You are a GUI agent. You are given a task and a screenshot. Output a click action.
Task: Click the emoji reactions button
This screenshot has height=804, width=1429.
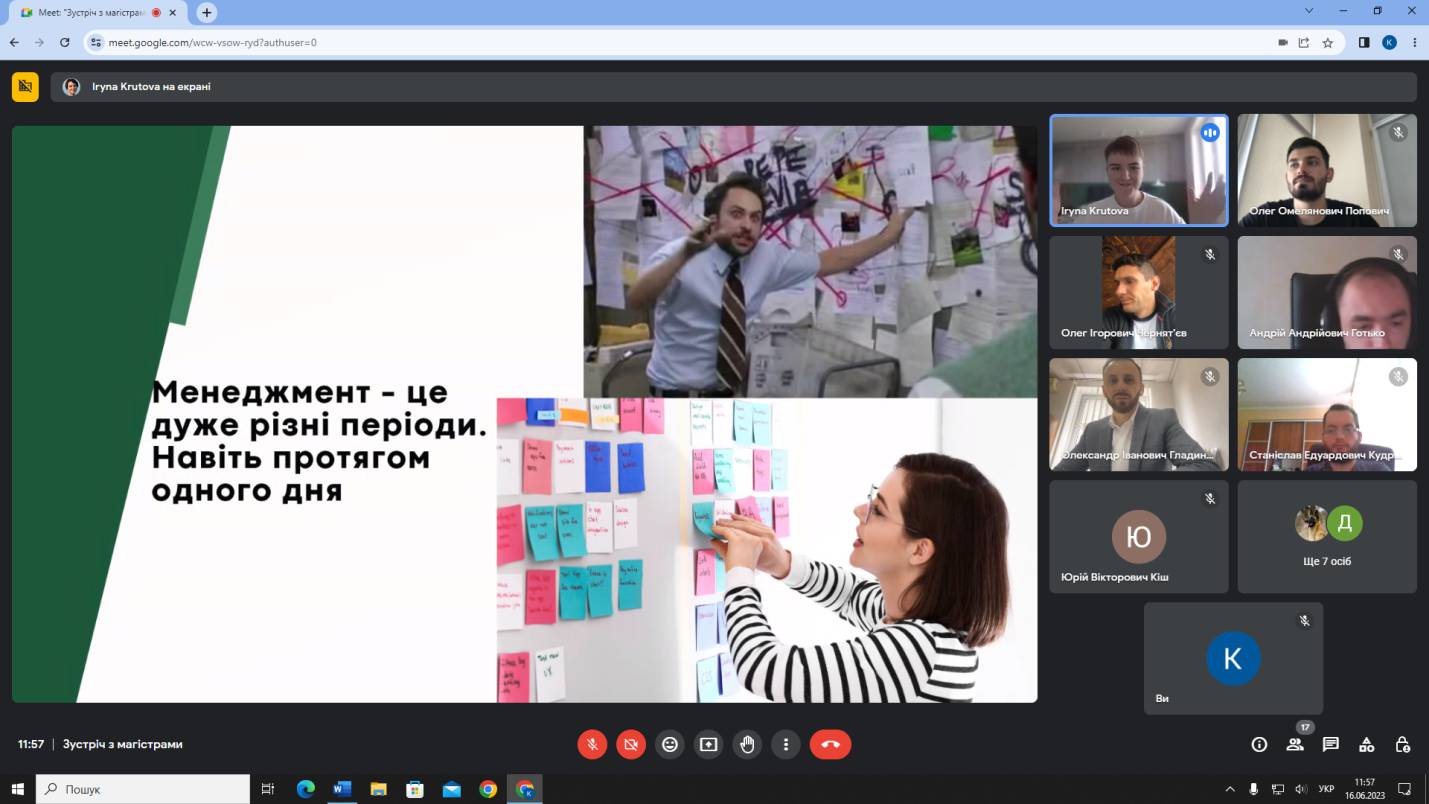point(670,744)
